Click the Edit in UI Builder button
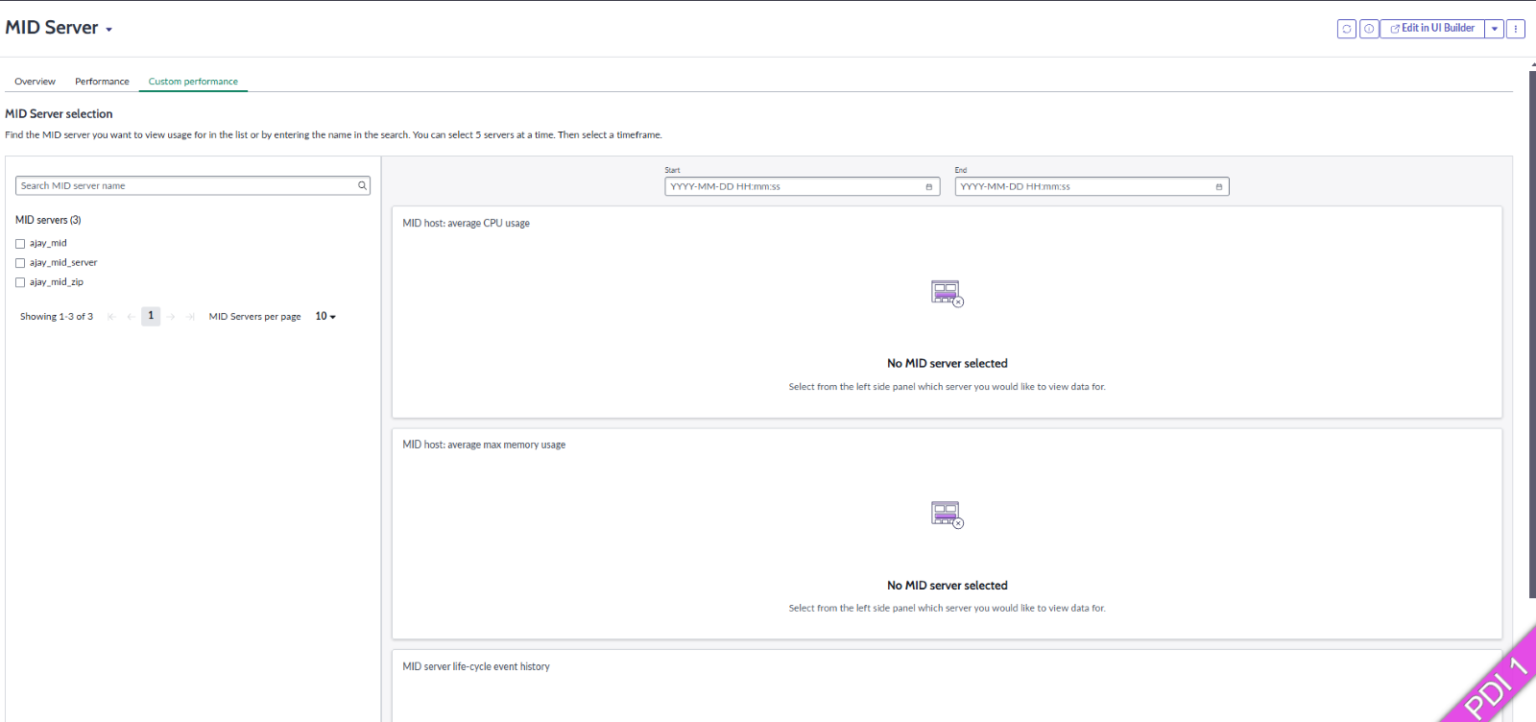This screenshot has width=1536, height=722. point(1432,28)
